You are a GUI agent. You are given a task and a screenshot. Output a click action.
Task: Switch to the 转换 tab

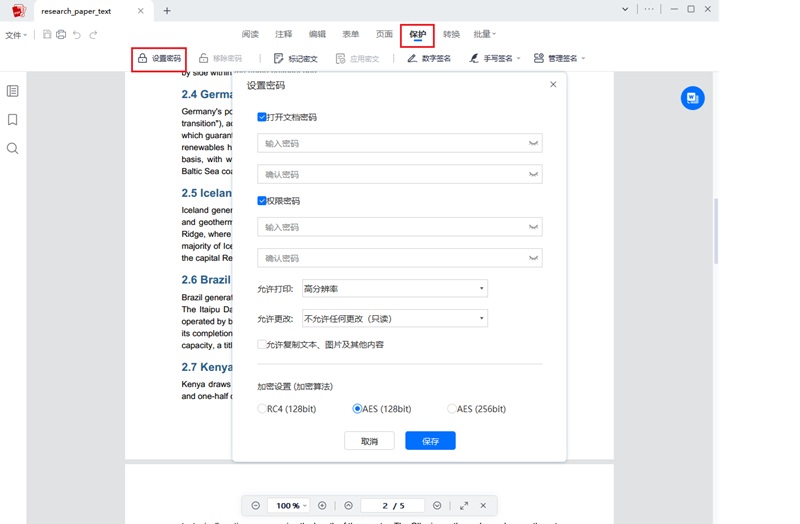451,34
